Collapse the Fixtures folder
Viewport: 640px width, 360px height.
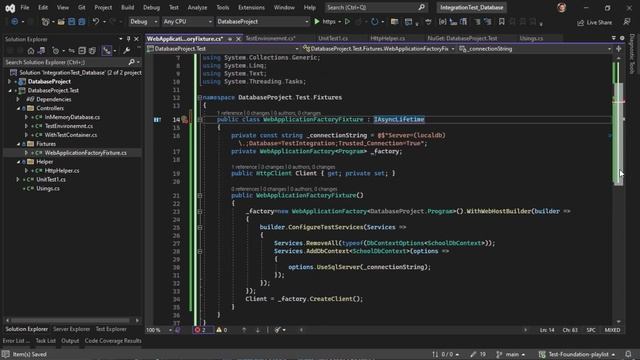tap(18, 144)
